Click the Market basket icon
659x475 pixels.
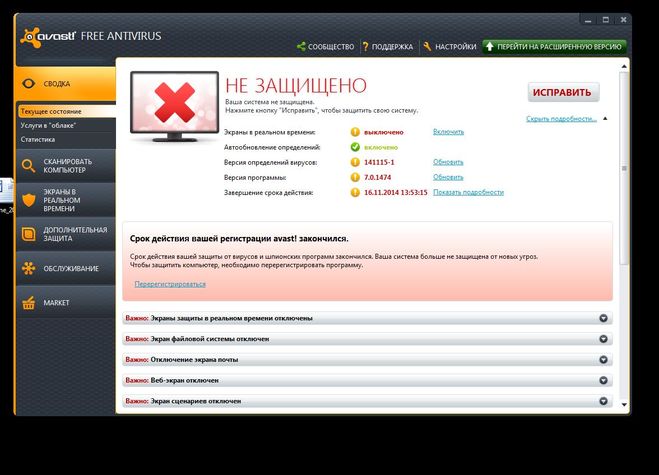pyautogui.click(x=29, y=303)
